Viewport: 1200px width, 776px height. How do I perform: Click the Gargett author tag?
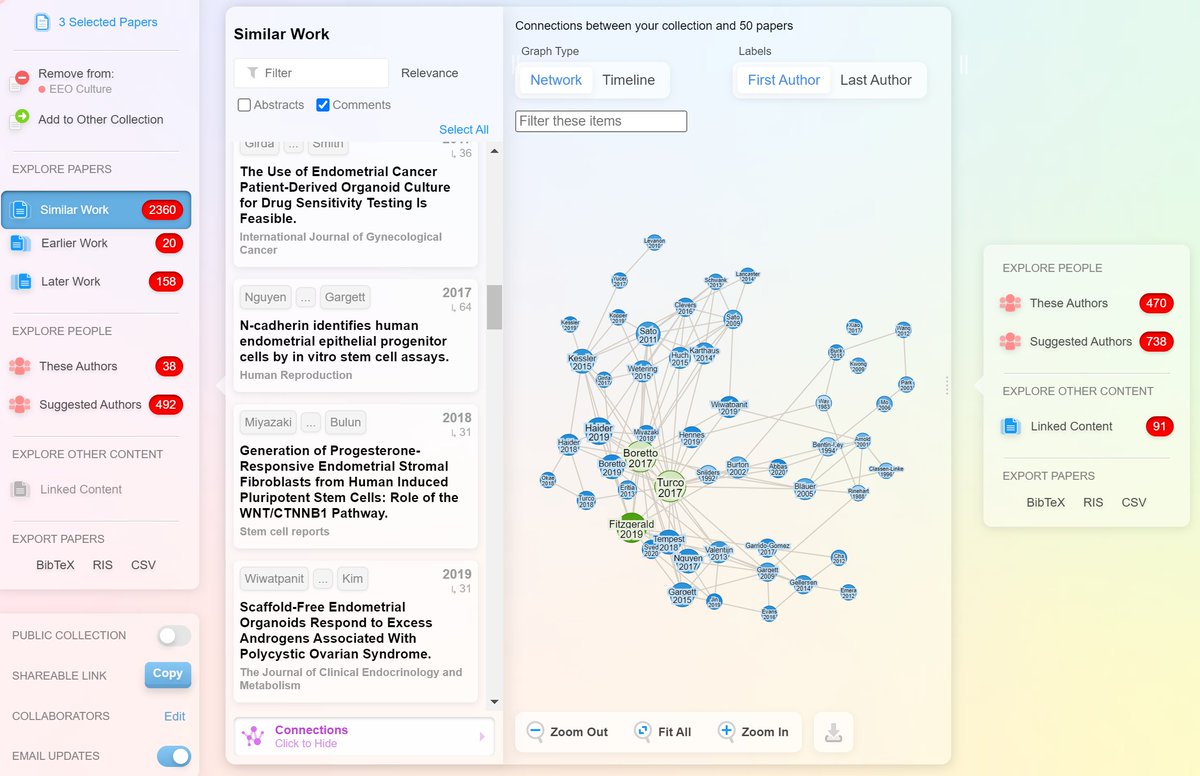345,297
